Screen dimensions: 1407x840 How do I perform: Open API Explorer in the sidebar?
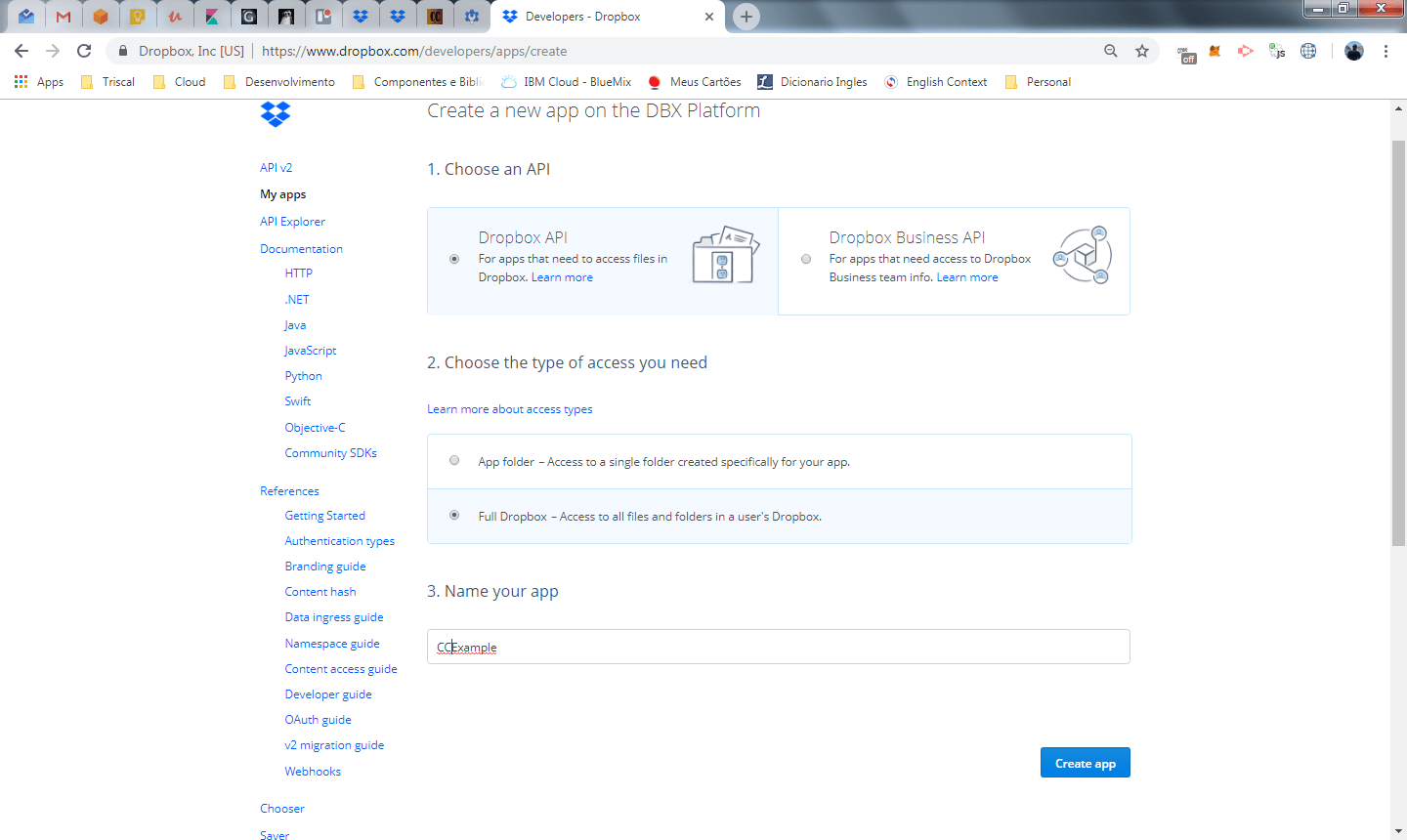(293, 222)
